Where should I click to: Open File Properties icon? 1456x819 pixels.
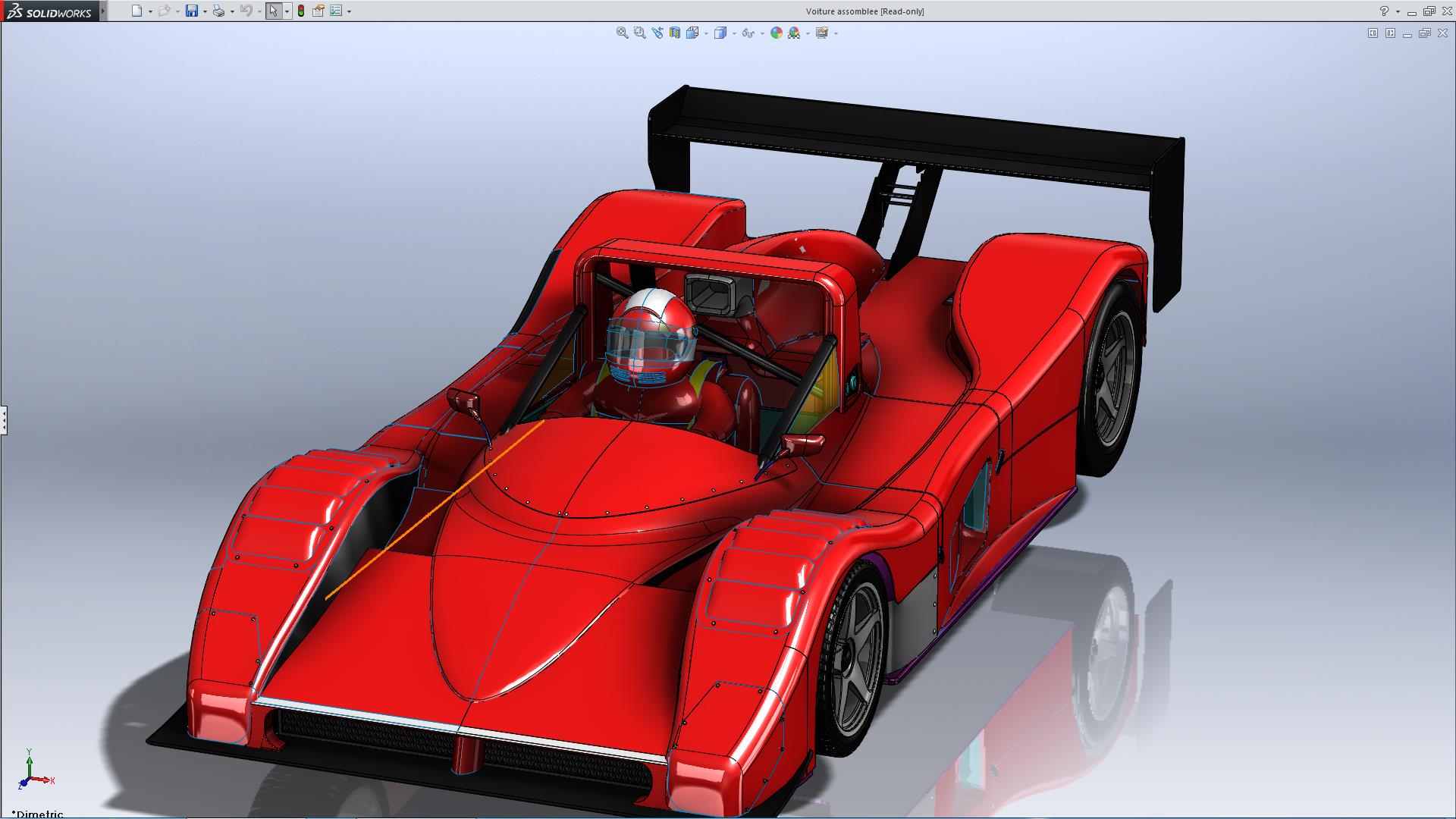coord(318,11)
